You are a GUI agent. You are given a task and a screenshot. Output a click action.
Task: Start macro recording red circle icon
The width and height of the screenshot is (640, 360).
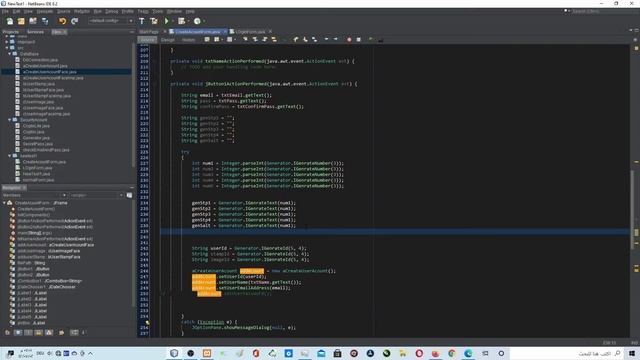(349, 40)
